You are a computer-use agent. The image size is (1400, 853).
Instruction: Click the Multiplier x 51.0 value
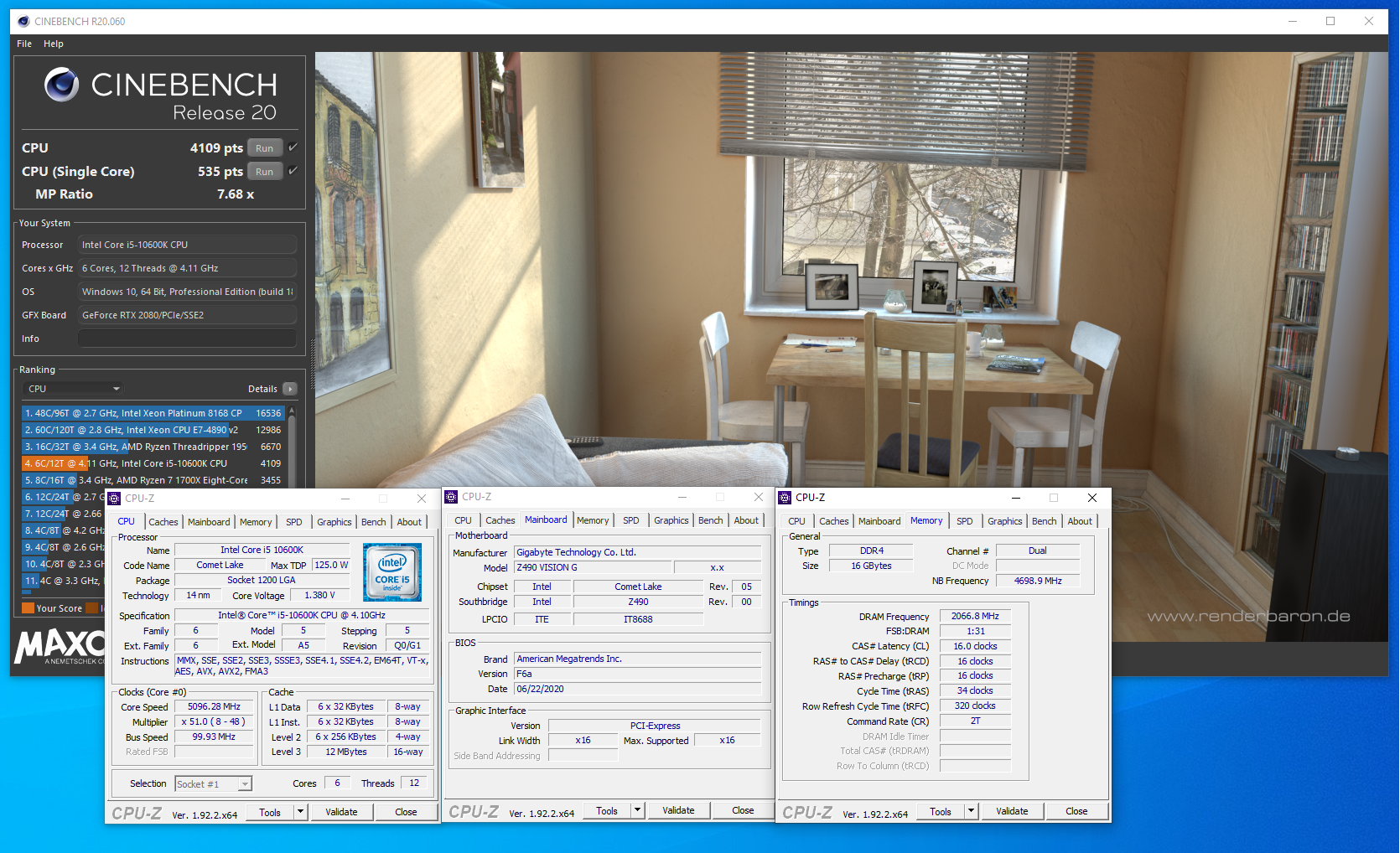214,721
